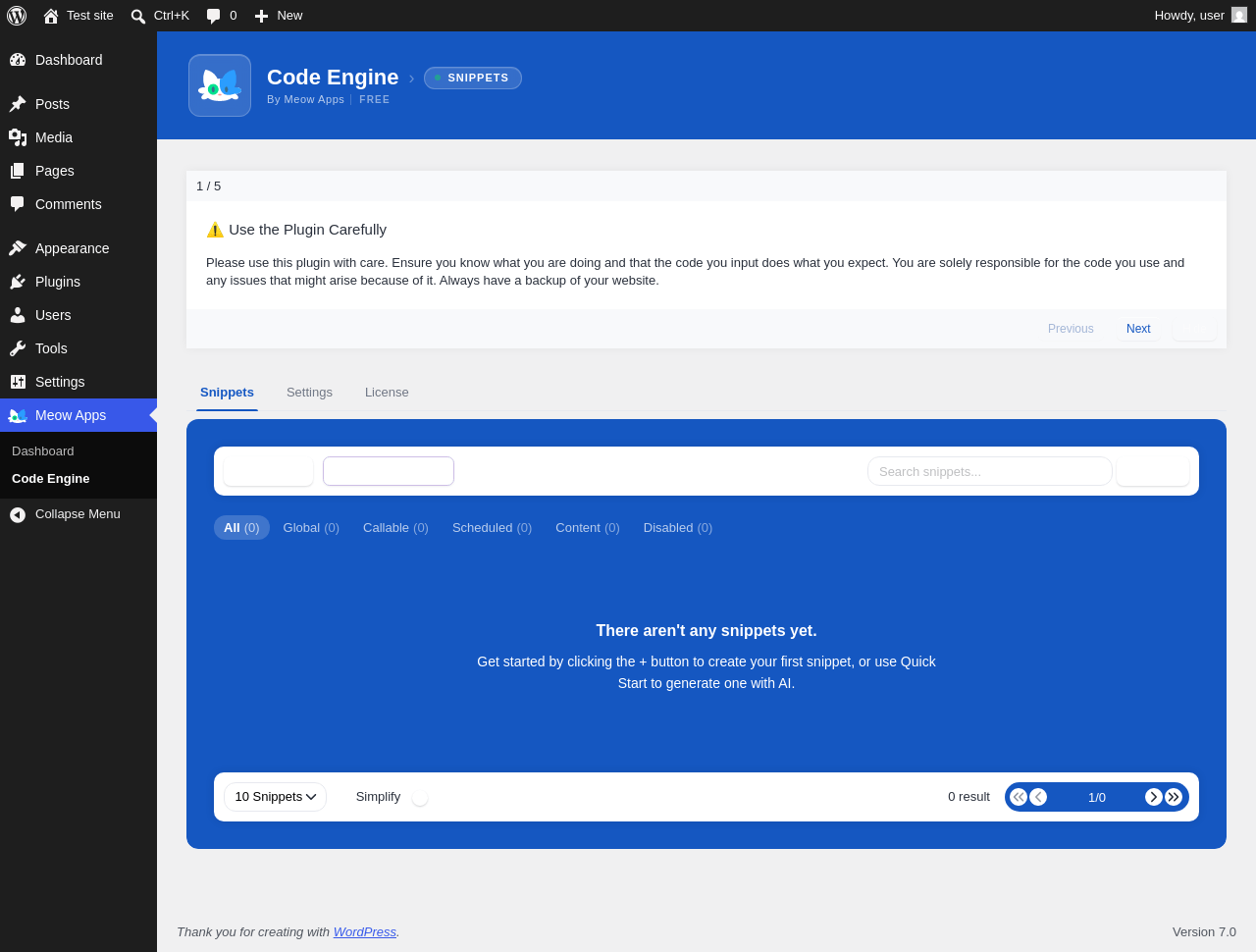Click the 0 result label
Viewport: 1256px width, 952px height.
click(x=969, y=797)
